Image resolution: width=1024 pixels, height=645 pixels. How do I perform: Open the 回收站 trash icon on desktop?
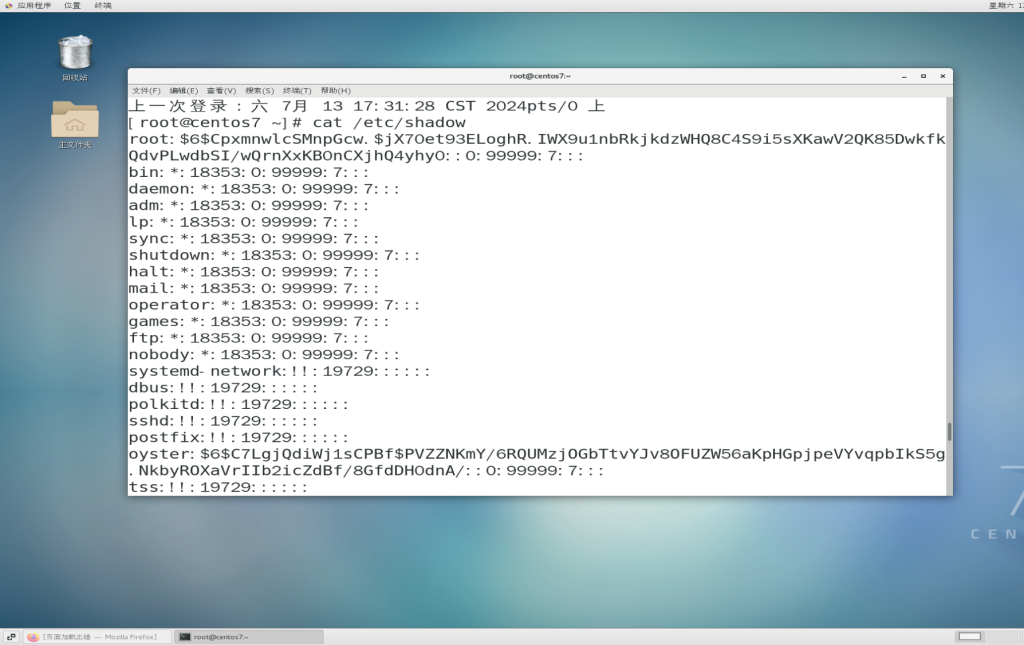point(75,53)
